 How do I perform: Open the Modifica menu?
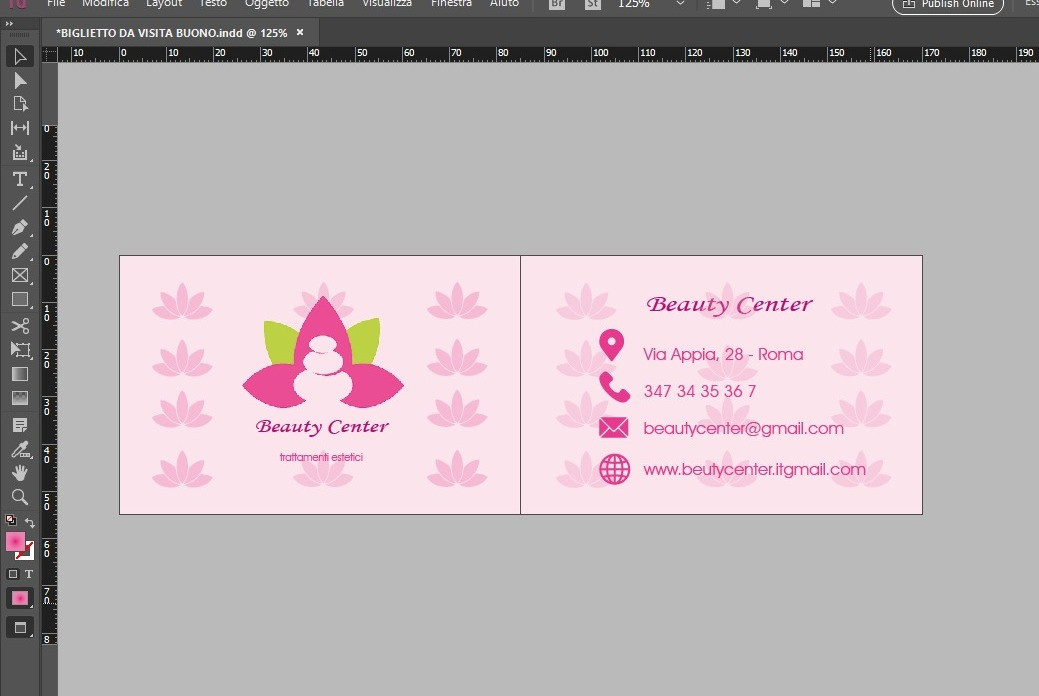[105, 3]
